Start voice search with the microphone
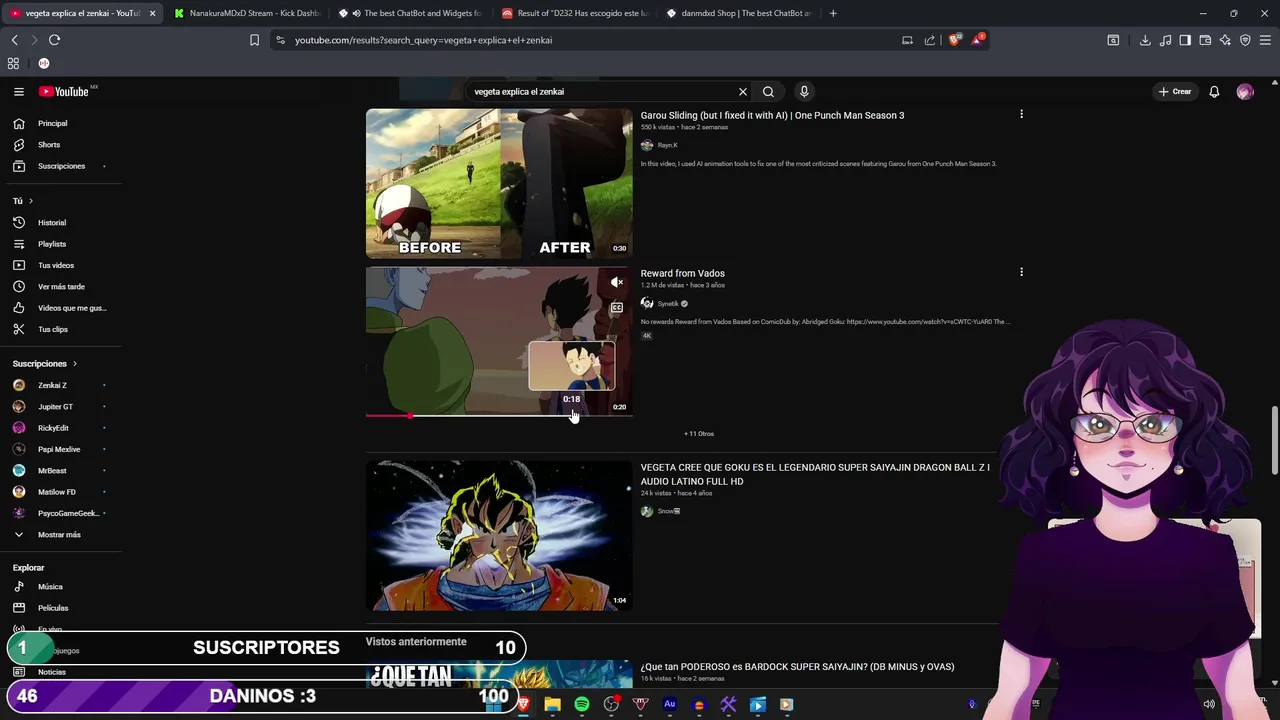1280x720 pixels. pyautogui.click(x=804, y=91)
